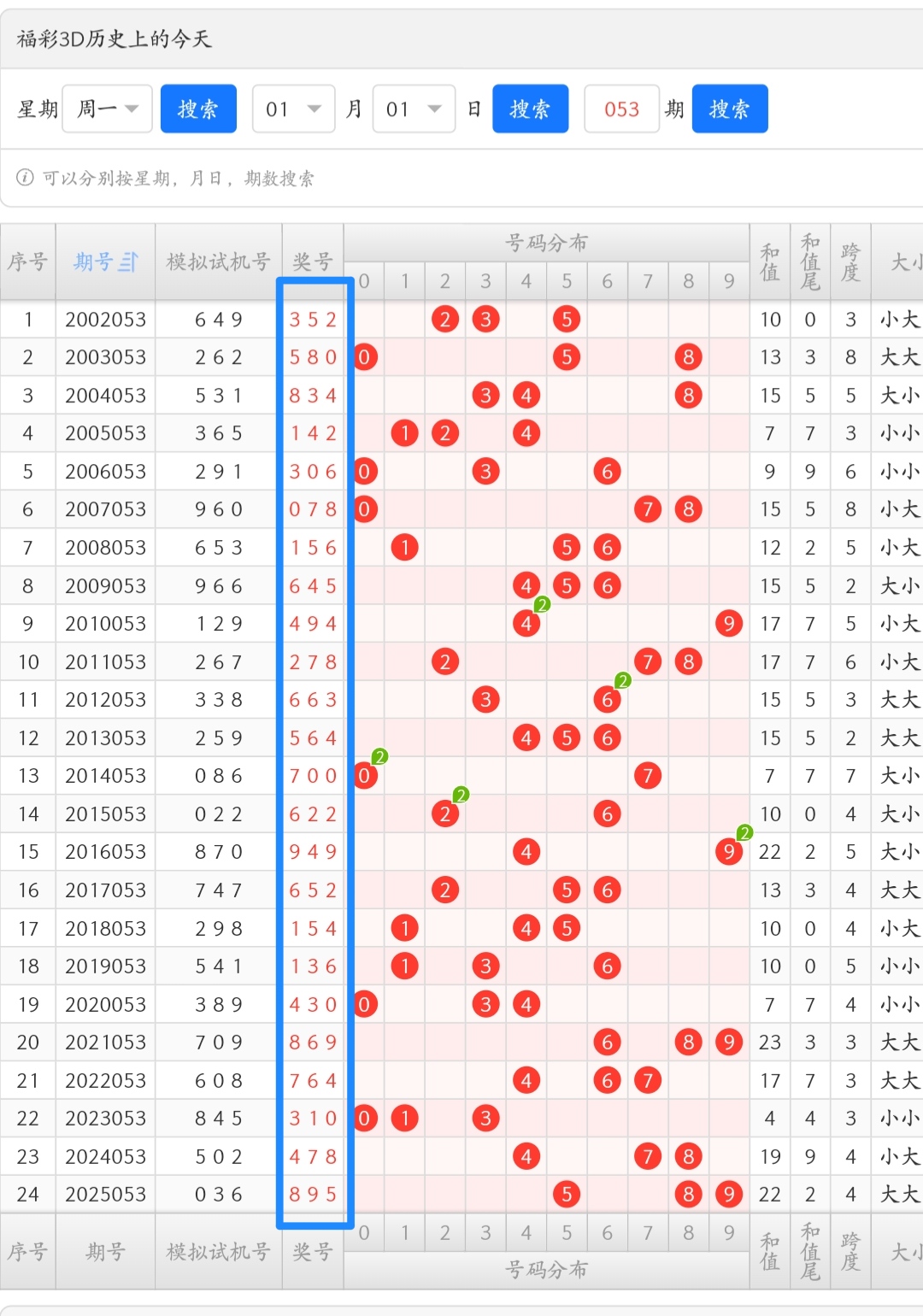Select the 奖号 column header
Screen dimensions: 923x1316
point(312,262)
